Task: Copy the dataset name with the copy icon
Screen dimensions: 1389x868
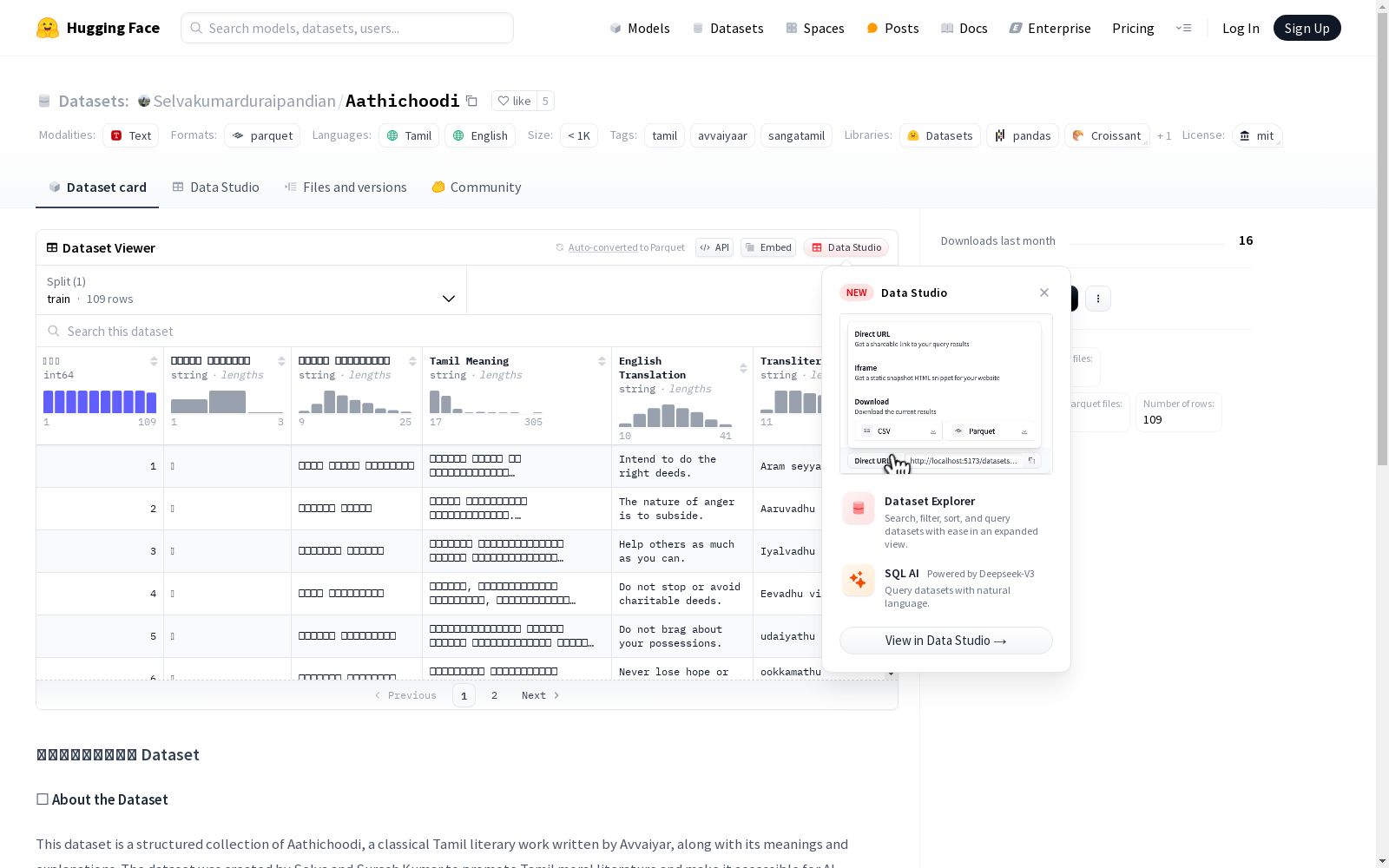Action: 471,101
